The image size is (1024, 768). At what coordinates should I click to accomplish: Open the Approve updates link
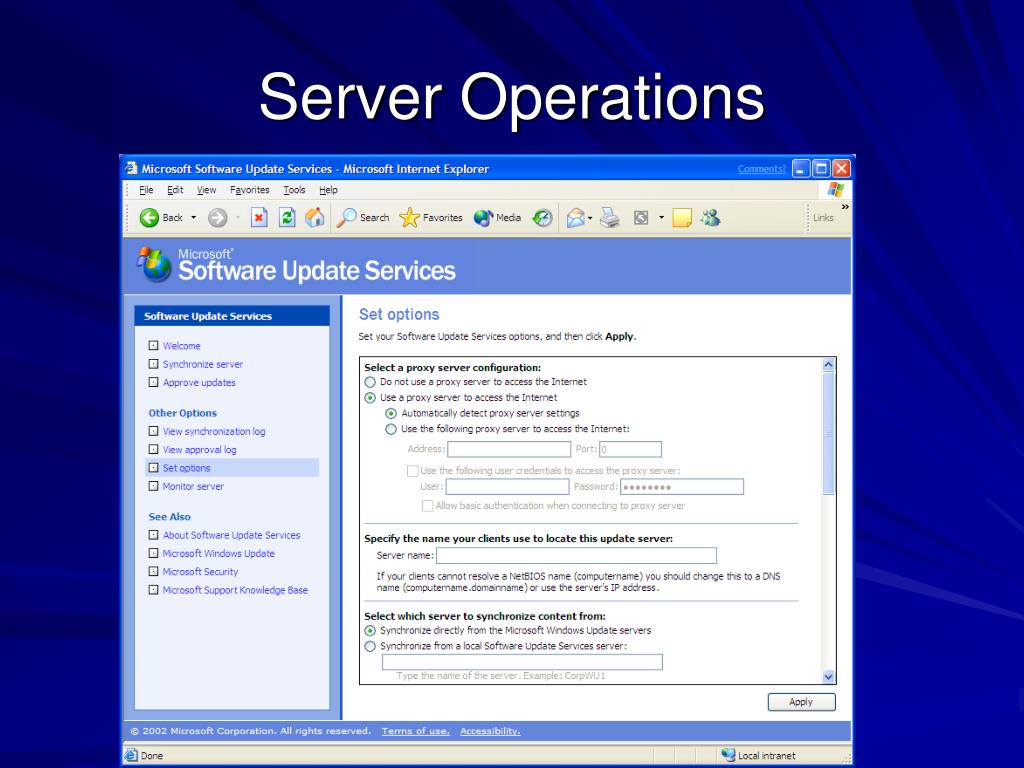(199, 383)
